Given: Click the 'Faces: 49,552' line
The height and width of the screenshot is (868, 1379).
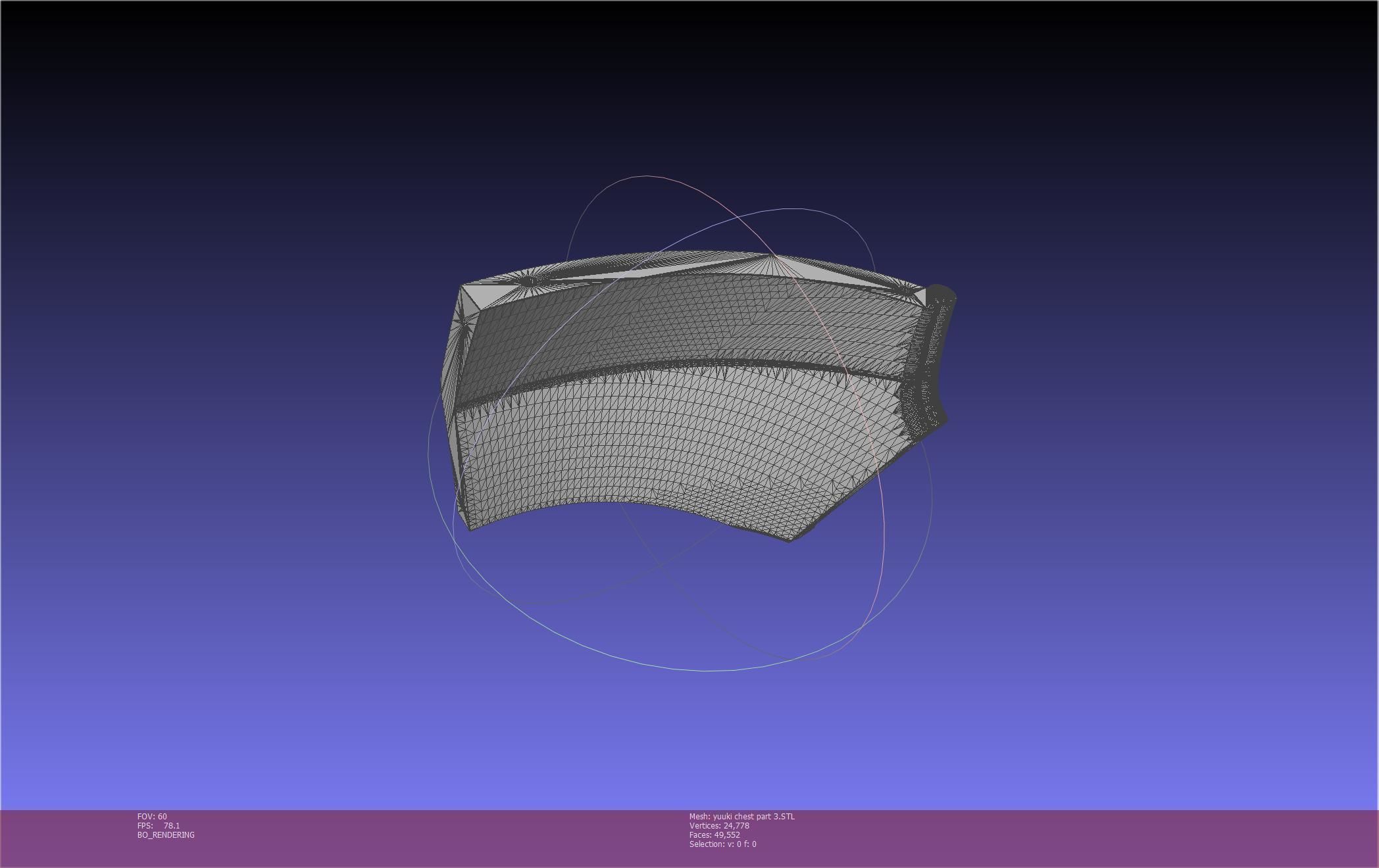Looking at the screenshot, I should pyautogui.click(x=715, y=834).
